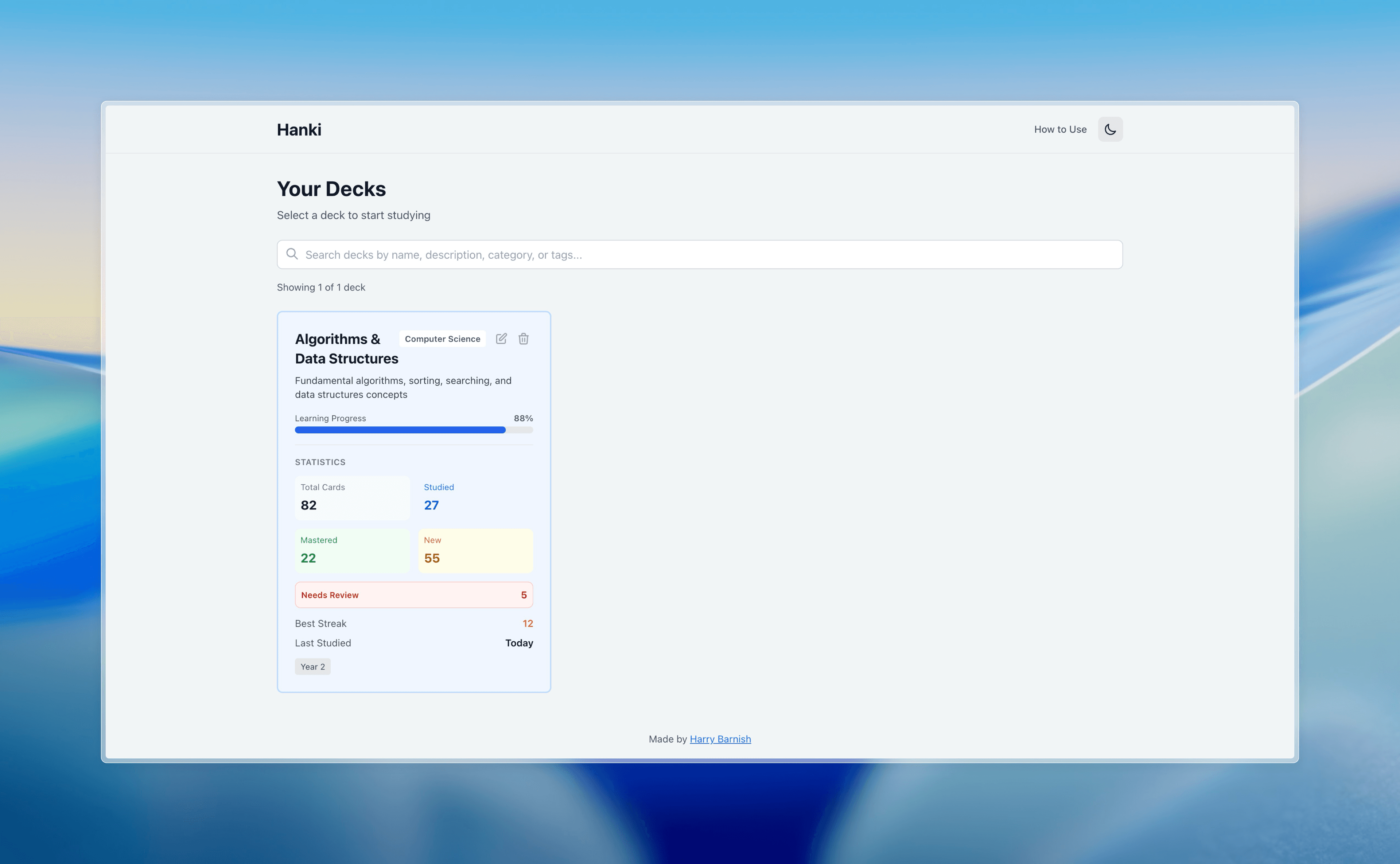This screenshot has width=1400, height=864.
Task: Click the Computer Science category badge
Action: 442,339
